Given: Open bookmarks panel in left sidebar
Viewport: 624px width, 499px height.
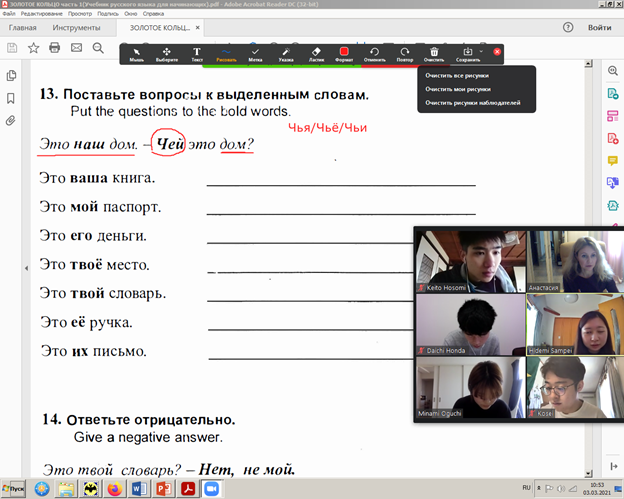Looking at the screenshot, I should coord(11,98).
